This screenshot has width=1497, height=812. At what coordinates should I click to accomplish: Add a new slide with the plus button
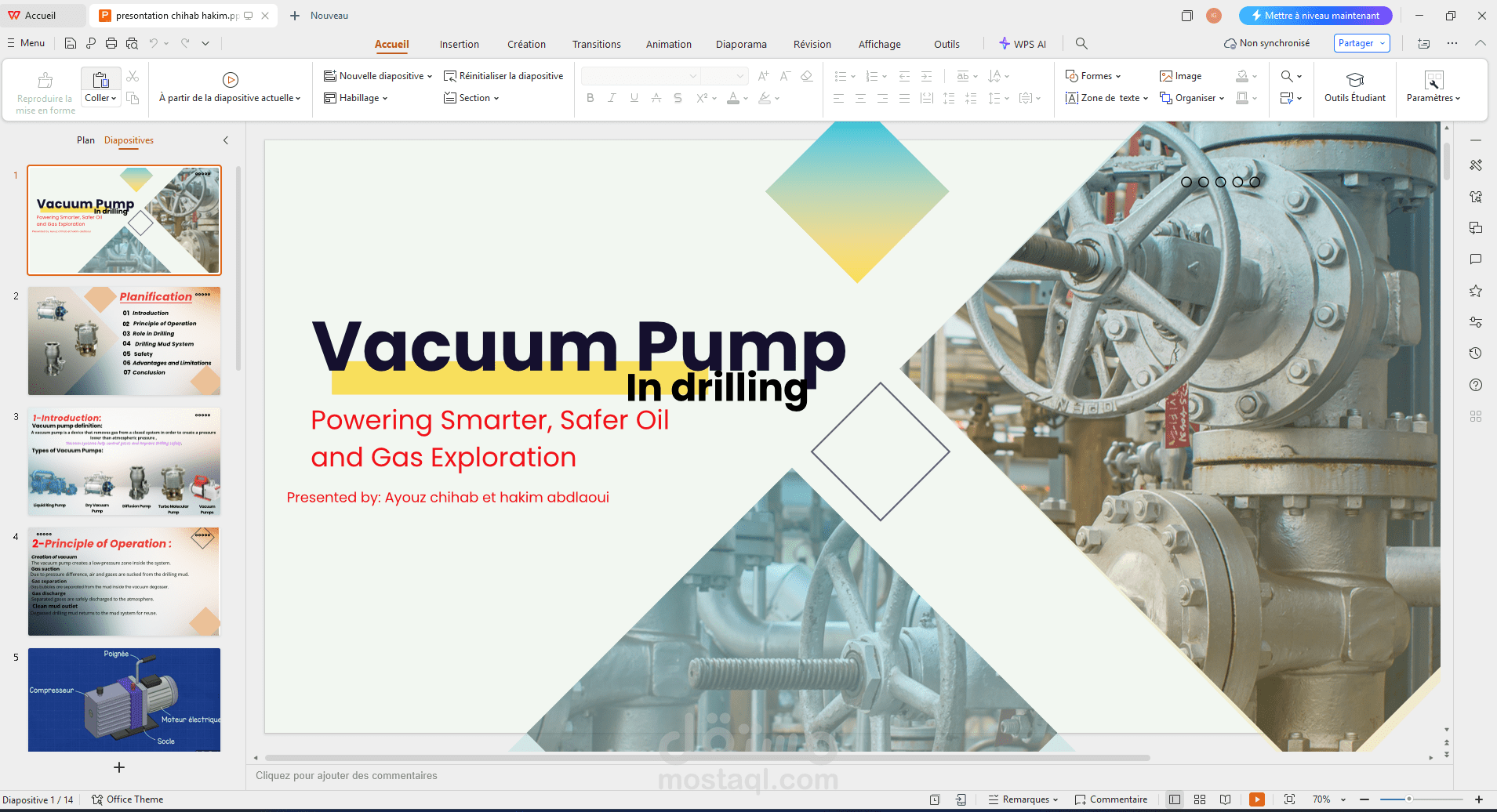tap(119, 767)
